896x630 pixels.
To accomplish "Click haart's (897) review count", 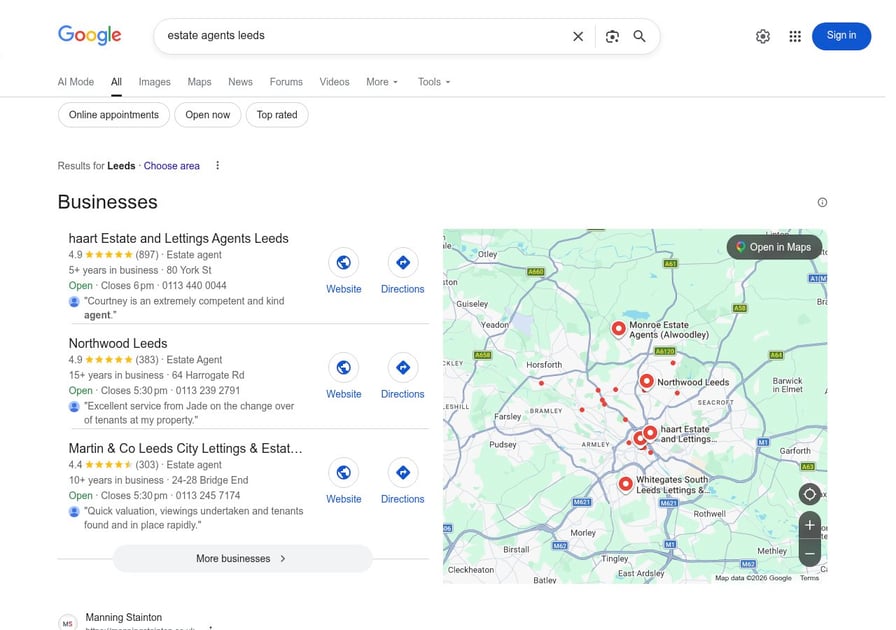I will click(x=147, y=255).
